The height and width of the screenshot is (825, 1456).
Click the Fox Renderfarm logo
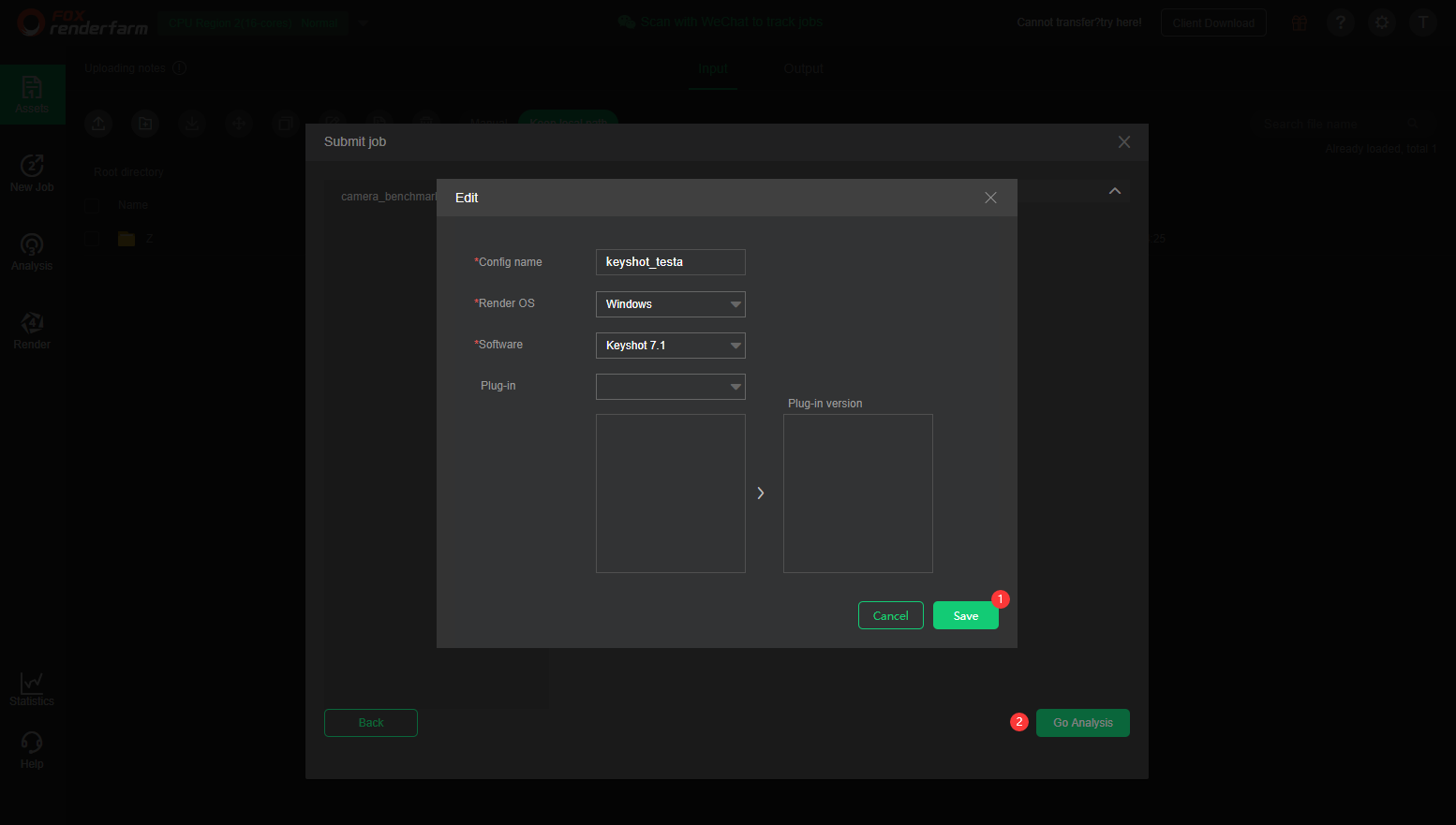tap(82, 22)
